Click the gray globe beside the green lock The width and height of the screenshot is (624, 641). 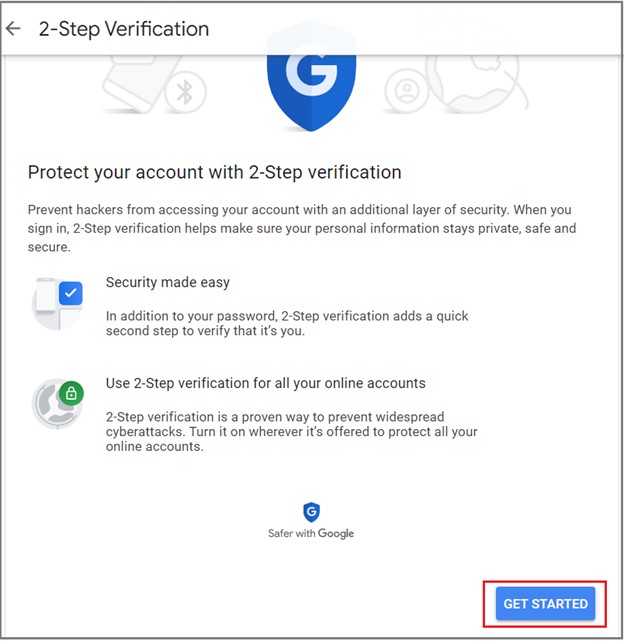[52, 404]
